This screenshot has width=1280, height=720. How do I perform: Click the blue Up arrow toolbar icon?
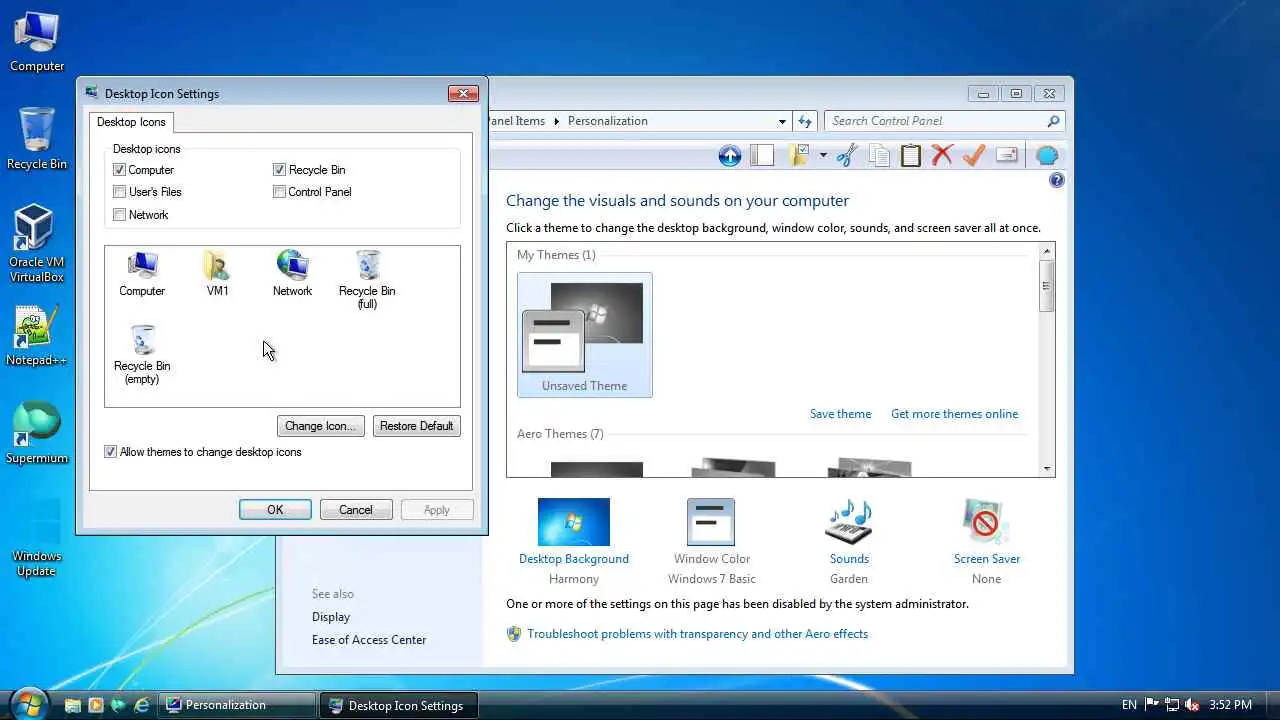[730, 155]
